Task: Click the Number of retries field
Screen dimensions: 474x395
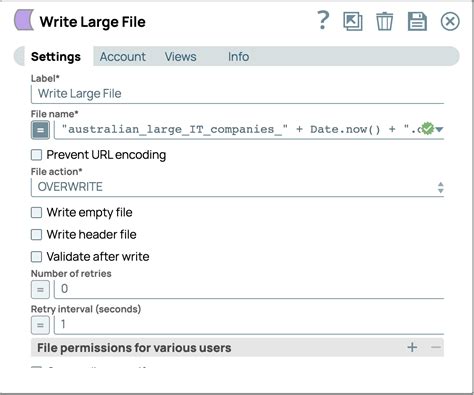Action: pos(249,289)
